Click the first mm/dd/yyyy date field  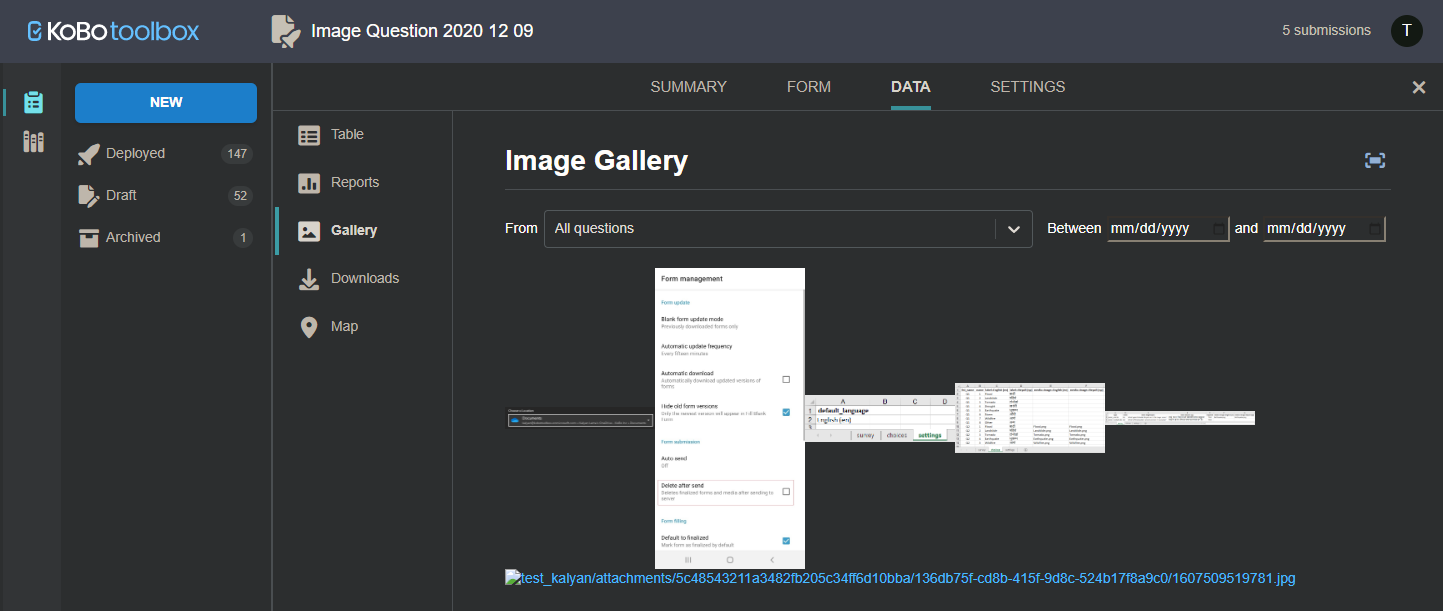pos(1165,228)
